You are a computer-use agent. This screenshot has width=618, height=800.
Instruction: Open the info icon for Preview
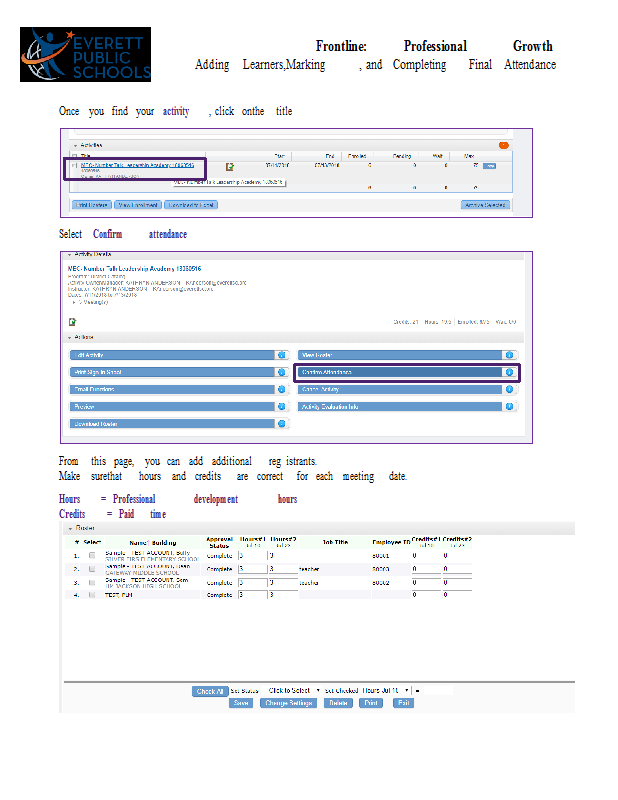(281, 407)
